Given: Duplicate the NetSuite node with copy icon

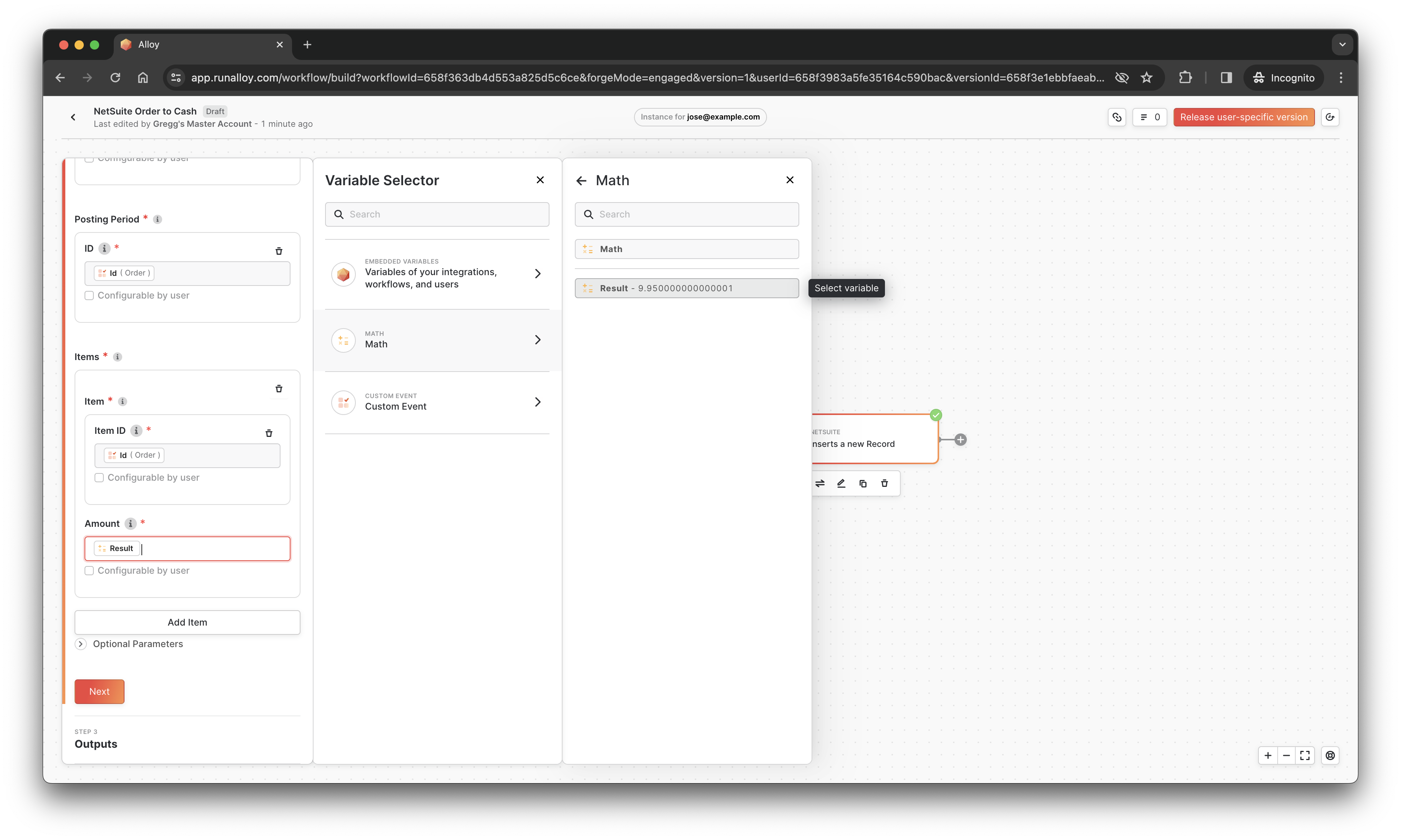Looking at the screenshot, I should (863, 483).
